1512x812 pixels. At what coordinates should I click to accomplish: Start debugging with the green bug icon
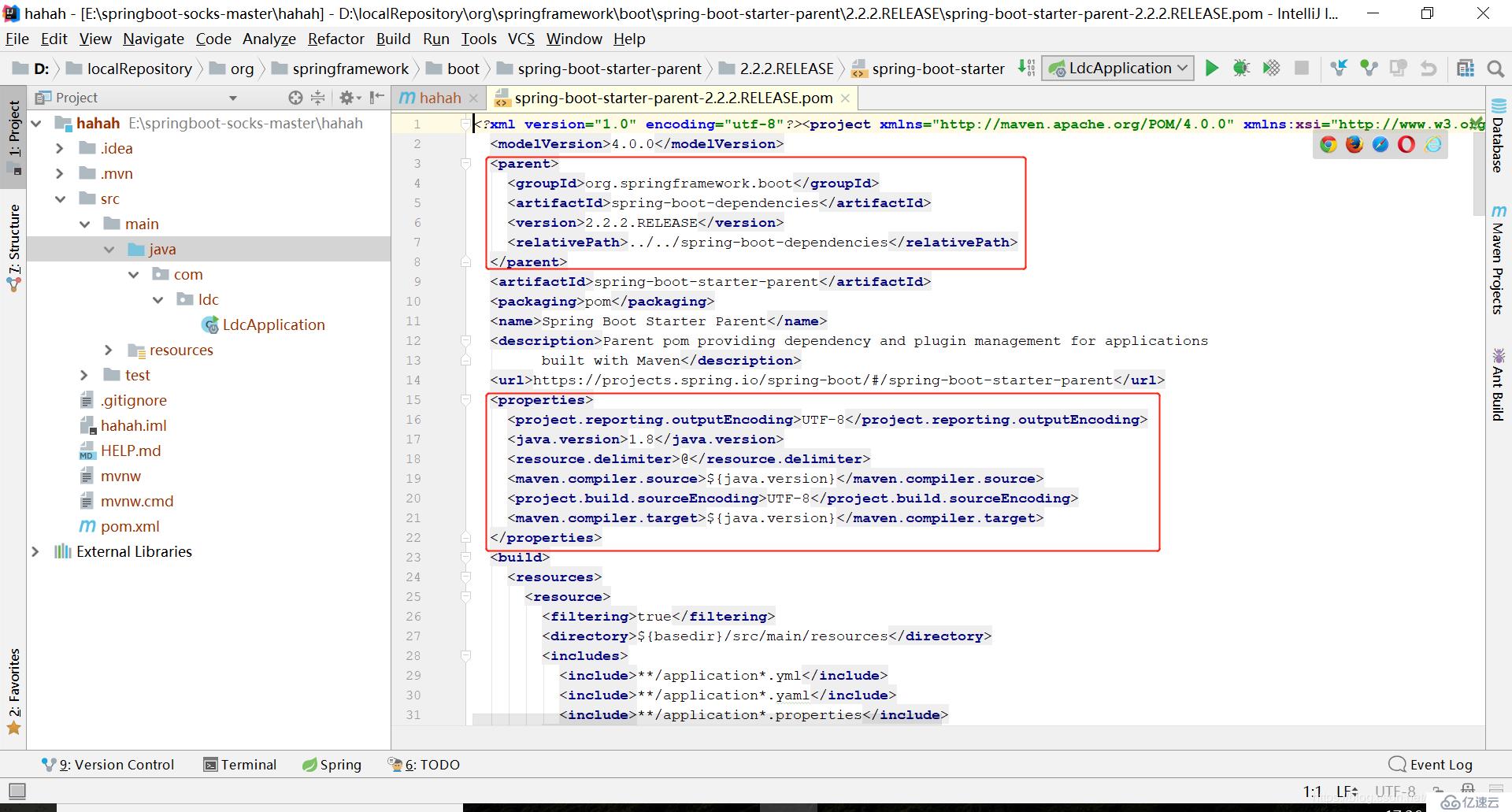click(1241, 69)
